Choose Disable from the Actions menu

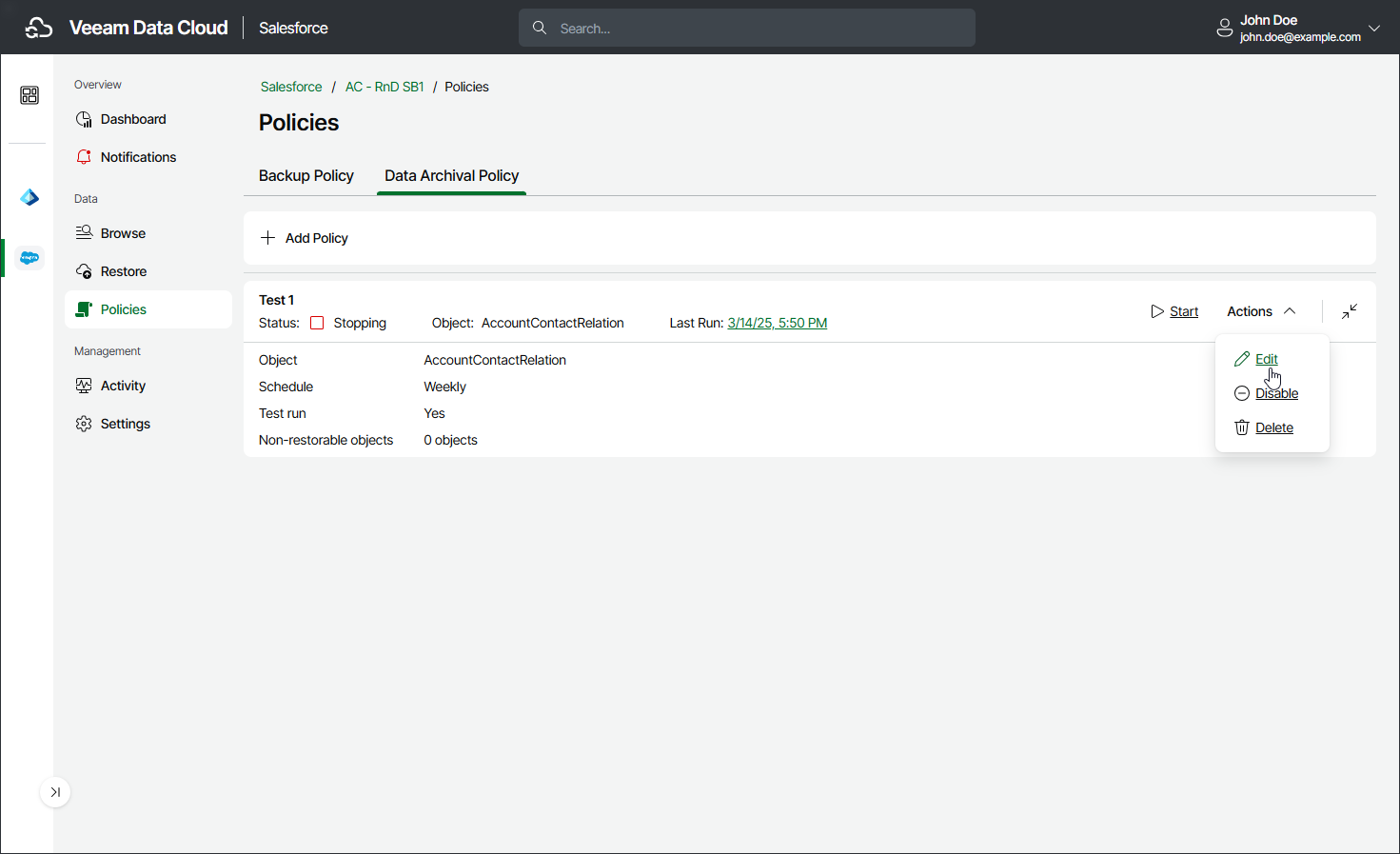1276,393
